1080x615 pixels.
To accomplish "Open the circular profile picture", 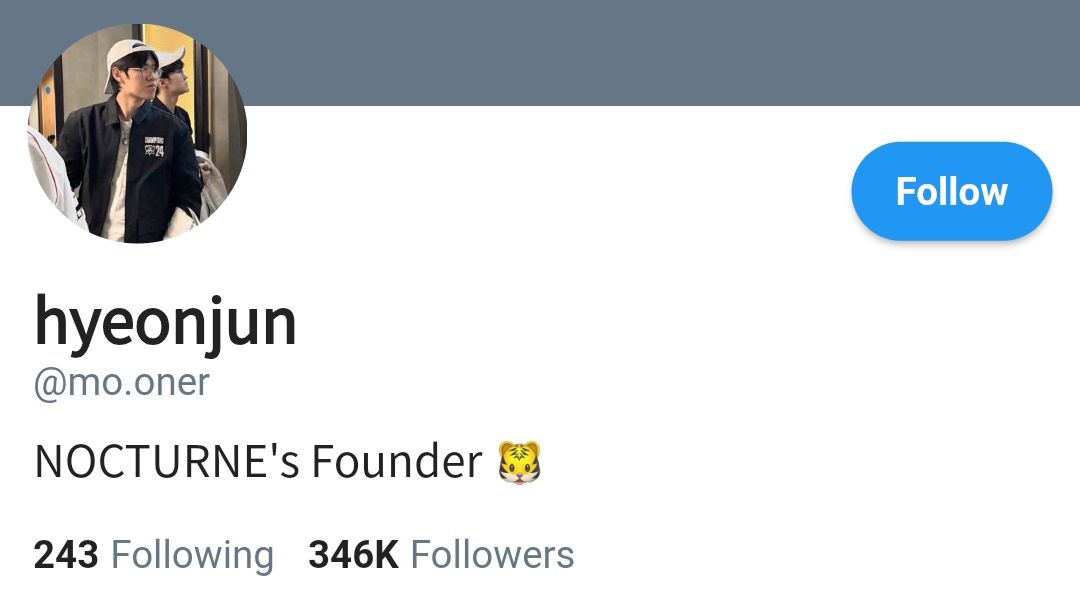I will coord(137,133).
